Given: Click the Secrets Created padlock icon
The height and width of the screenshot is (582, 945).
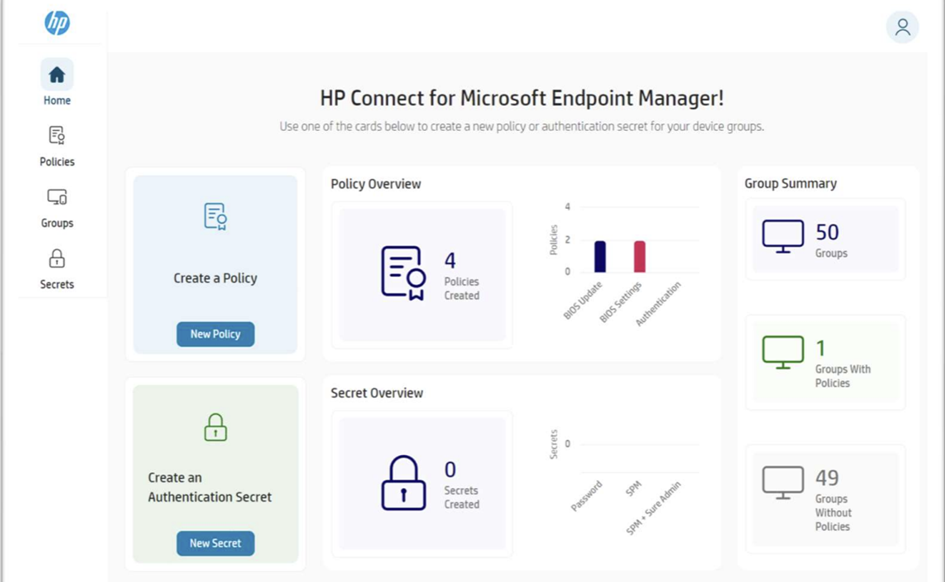Looking at the screenshot, I should coord(403,483).
